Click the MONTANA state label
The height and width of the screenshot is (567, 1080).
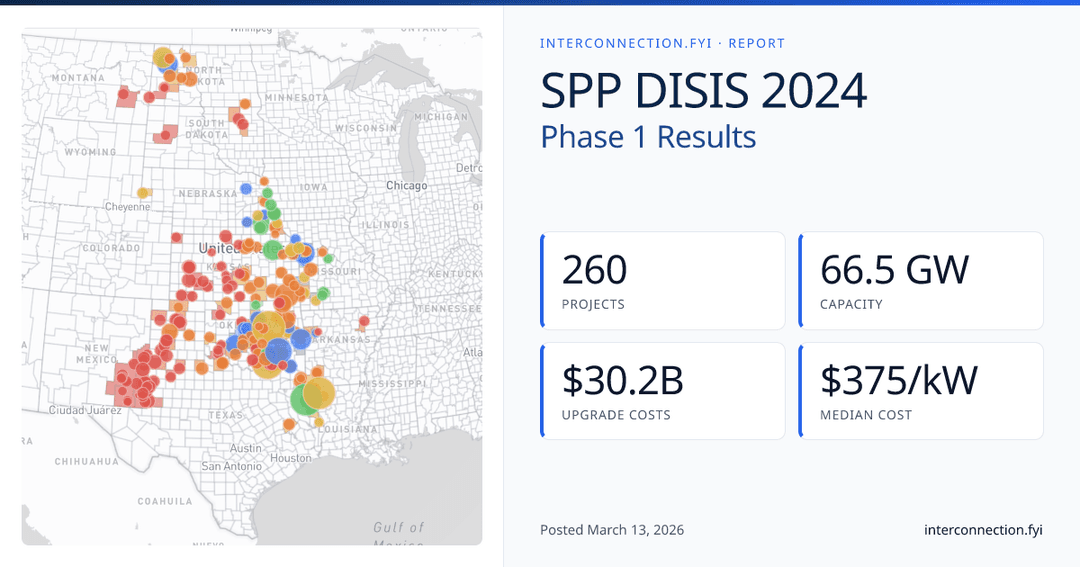coord(79,78)
